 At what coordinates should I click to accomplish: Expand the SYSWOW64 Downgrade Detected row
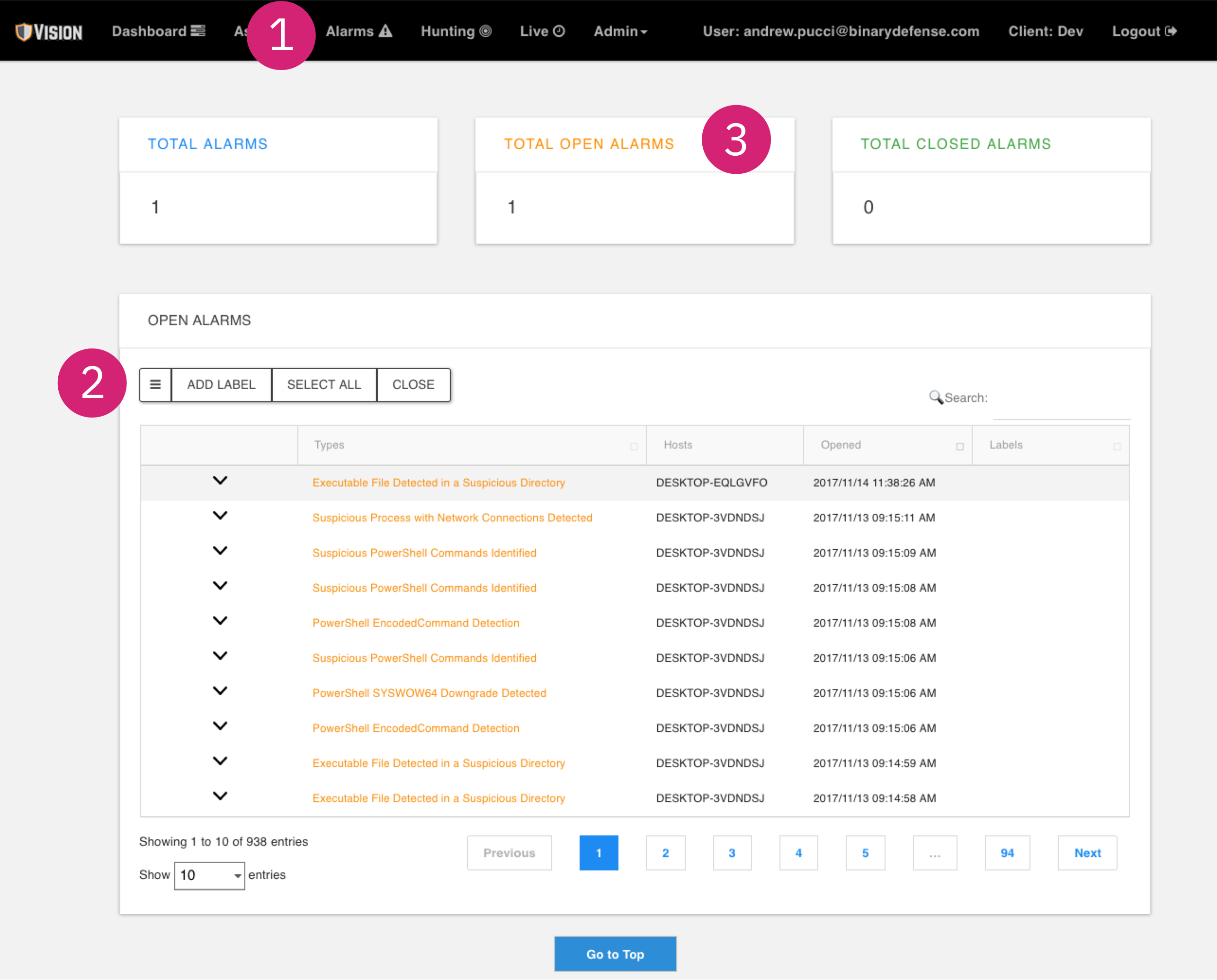(220, 690)
